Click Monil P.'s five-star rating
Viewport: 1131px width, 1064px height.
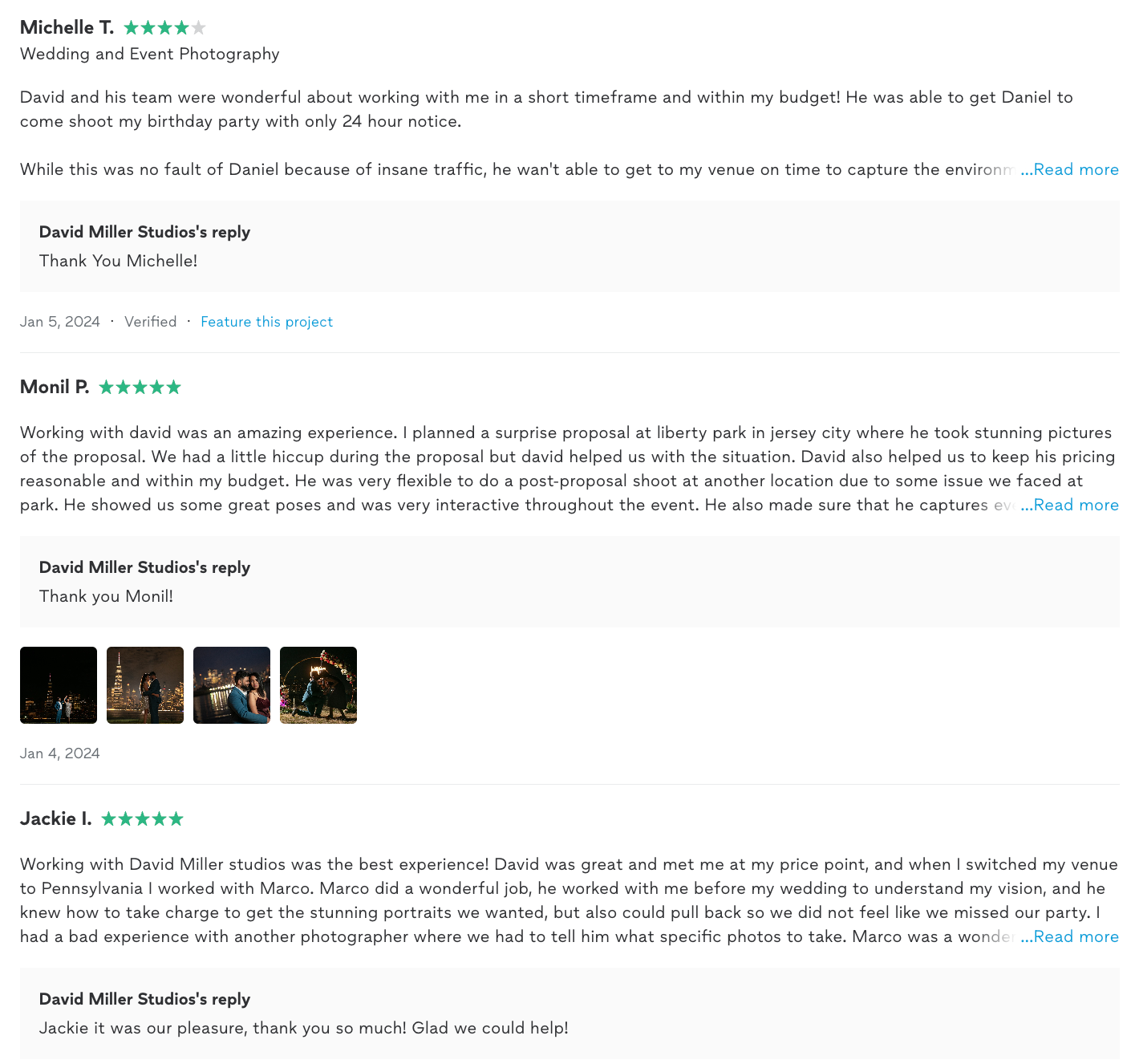click(140, 388)
